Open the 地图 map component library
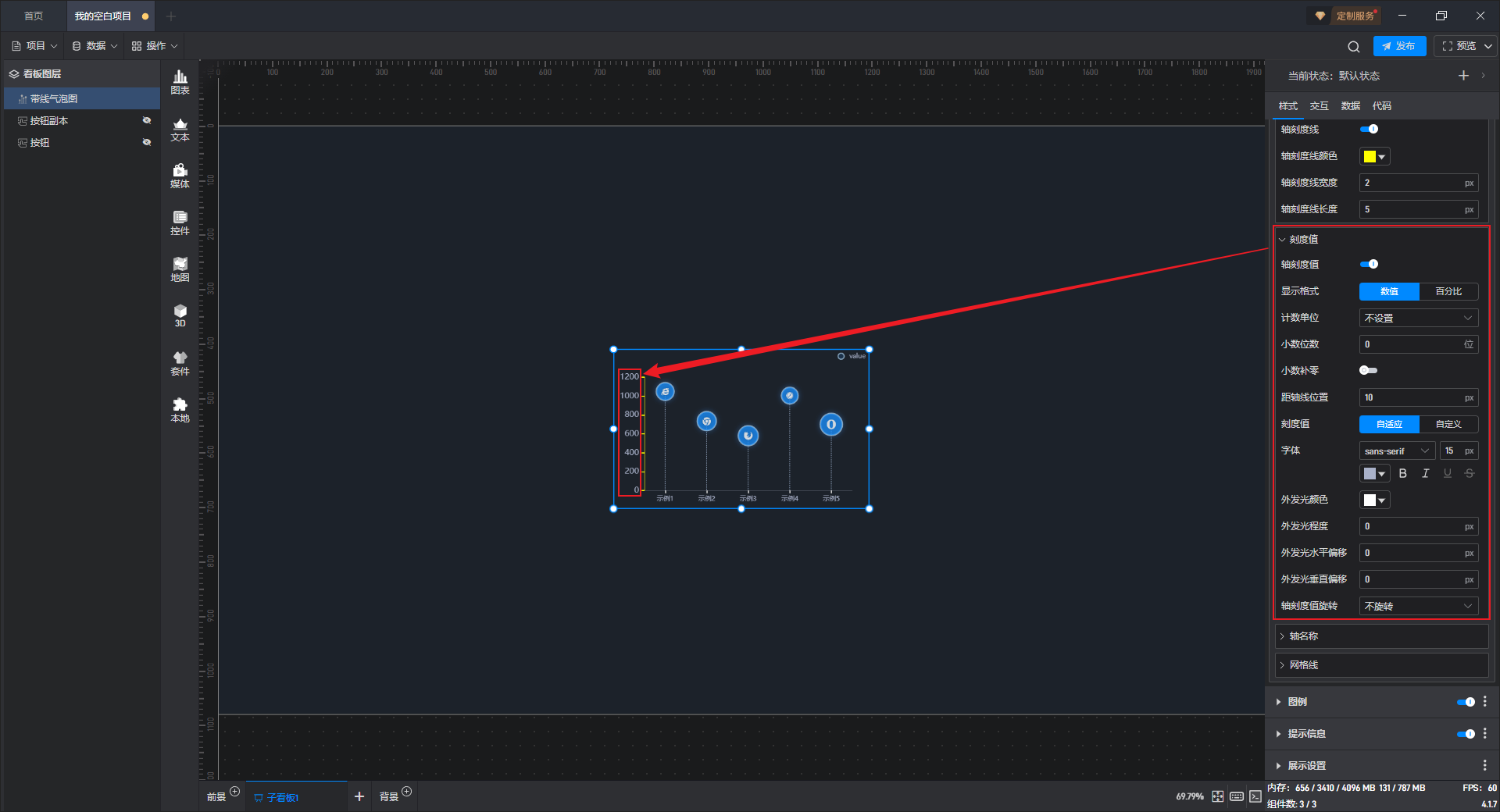 [180, 269]
